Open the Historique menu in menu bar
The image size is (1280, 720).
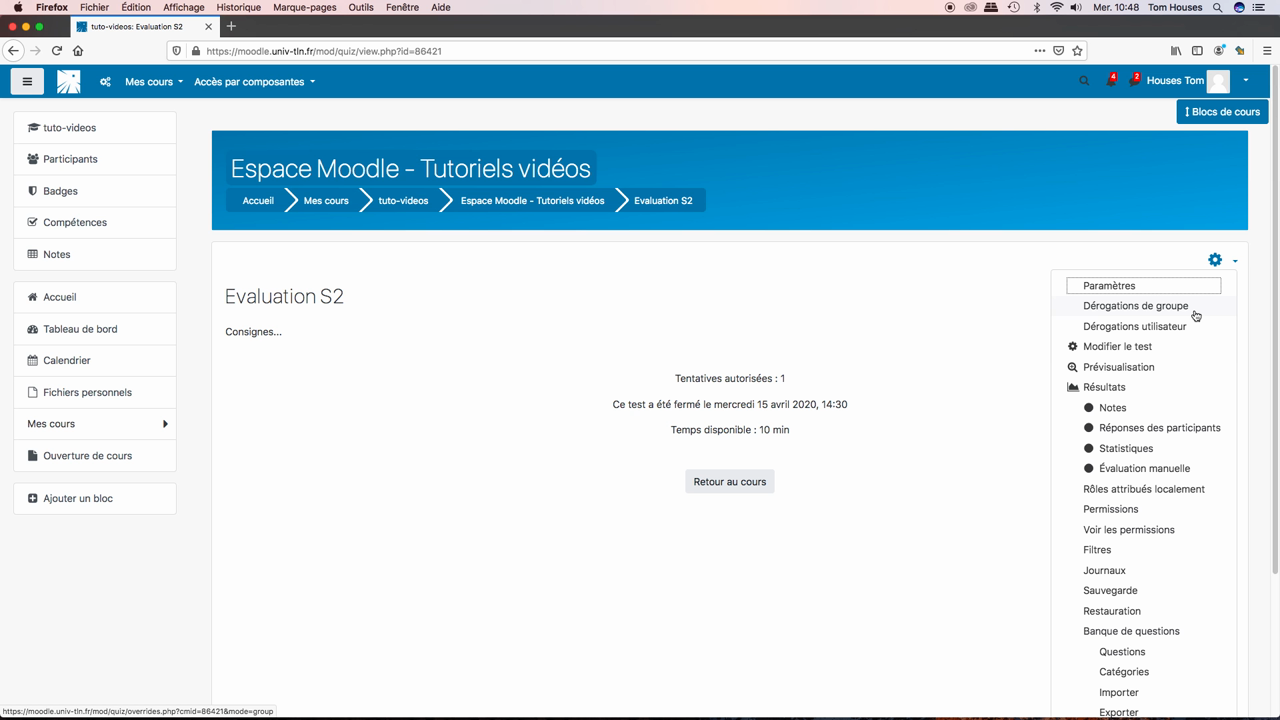(x=238, y=7)
